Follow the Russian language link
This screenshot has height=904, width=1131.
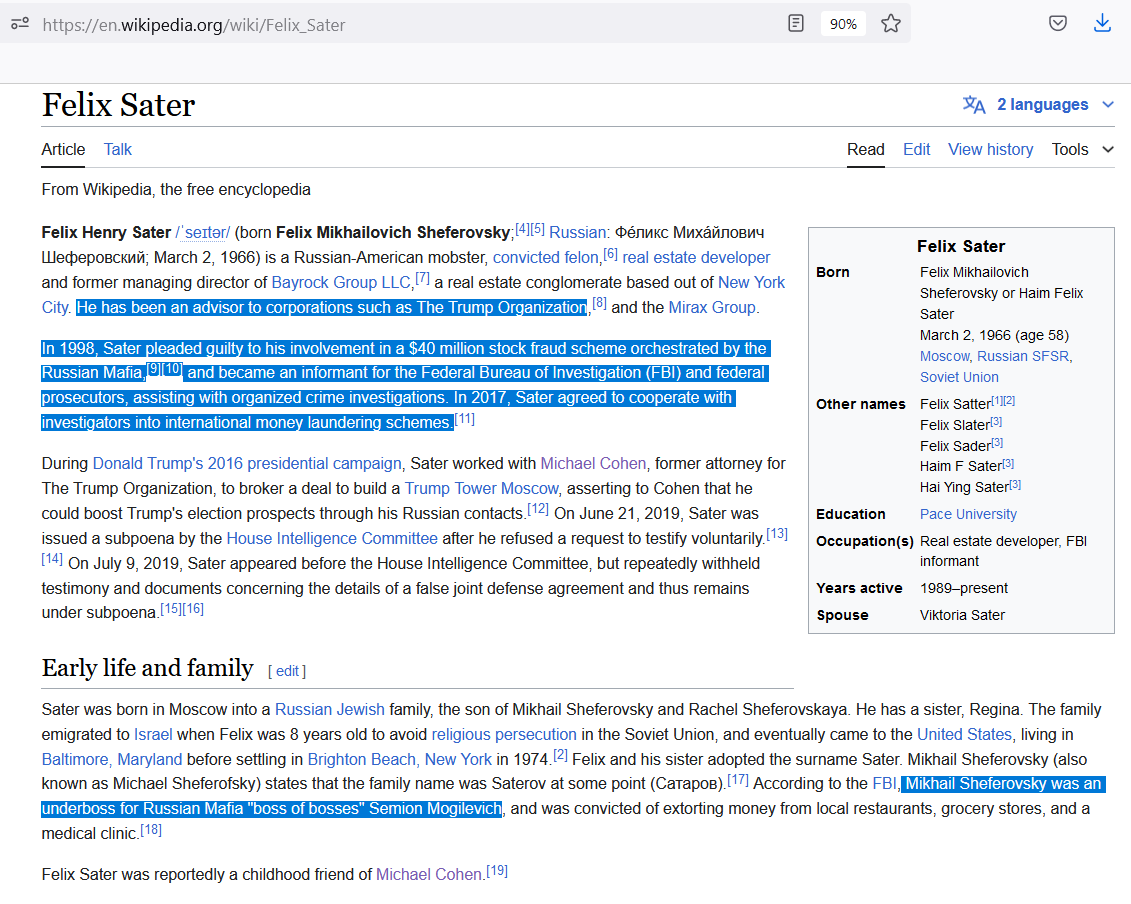pyautogui.click(x=578, y=232)
